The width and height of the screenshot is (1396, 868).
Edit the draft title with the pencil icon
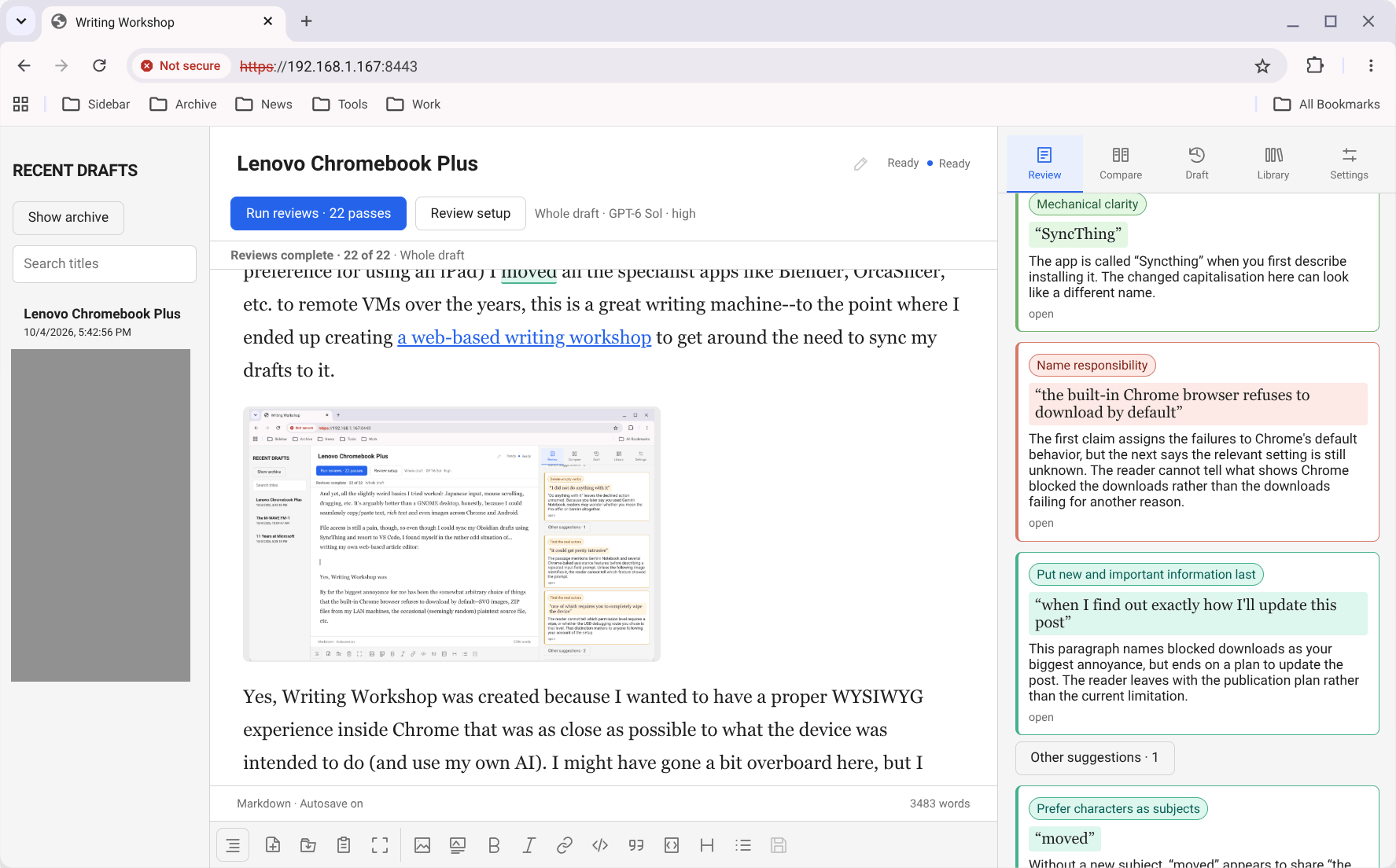coord(861,164)
